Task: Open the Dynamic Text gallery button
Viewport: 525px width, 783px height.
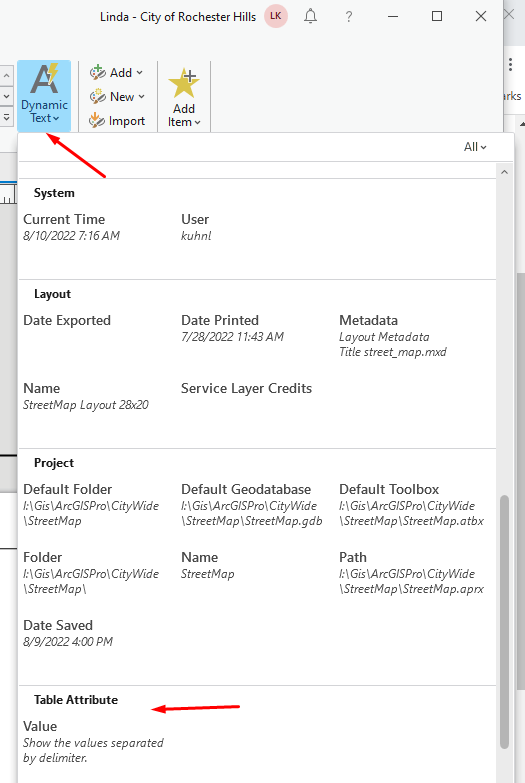Action: coord(44,95)
